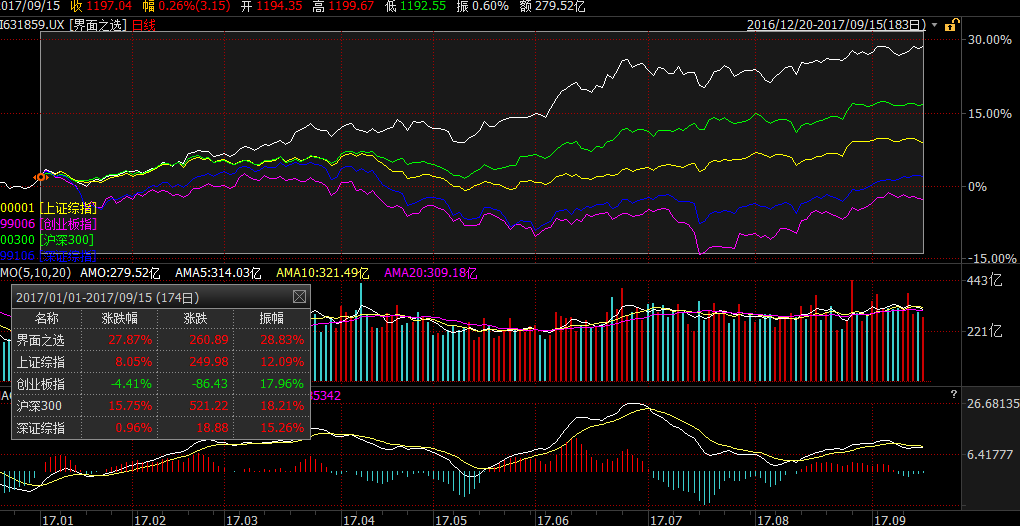Click the 涨跌幅 column header
This screenshot has height=526, width=1020.
click(120, 319)
